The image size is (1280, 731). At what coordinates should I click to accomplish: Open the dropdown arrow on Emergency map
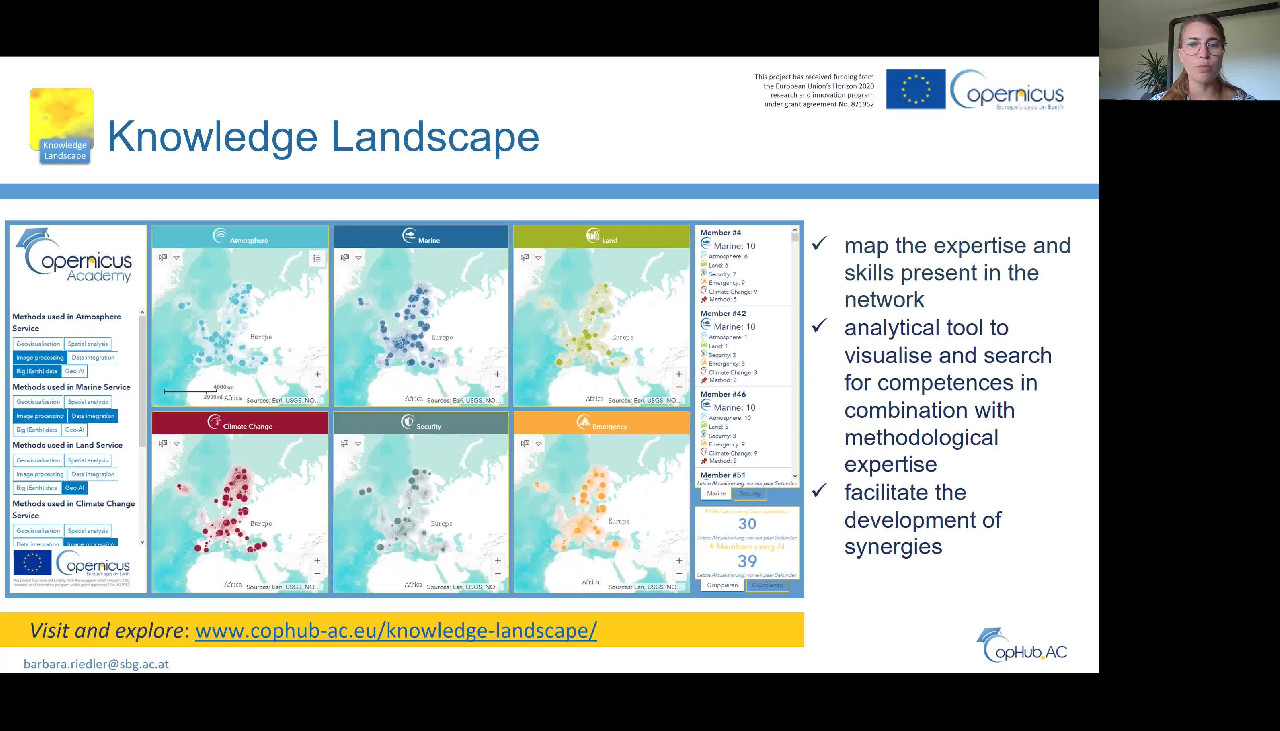[539, 445]
